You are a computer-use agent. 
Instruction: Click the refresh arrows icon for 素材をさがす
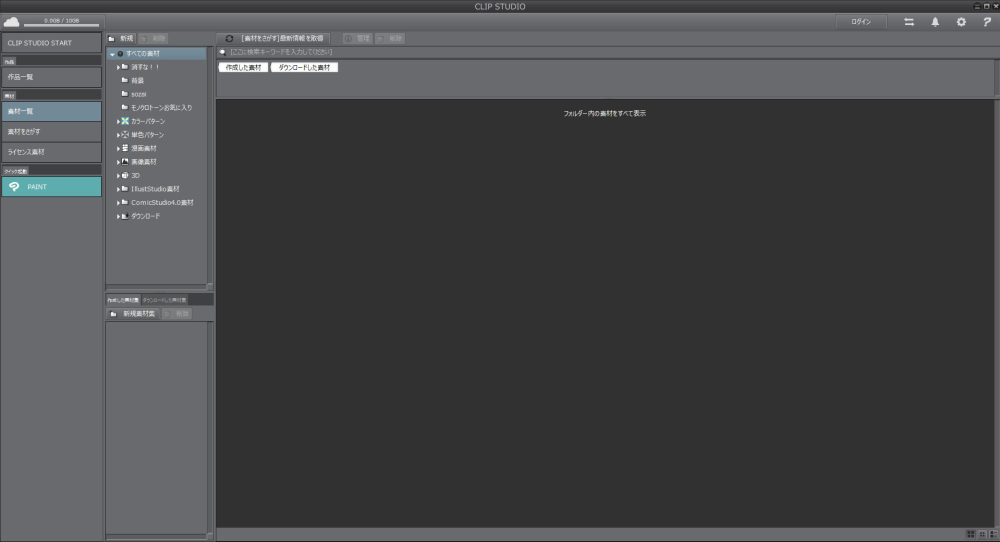click(229, 38)
